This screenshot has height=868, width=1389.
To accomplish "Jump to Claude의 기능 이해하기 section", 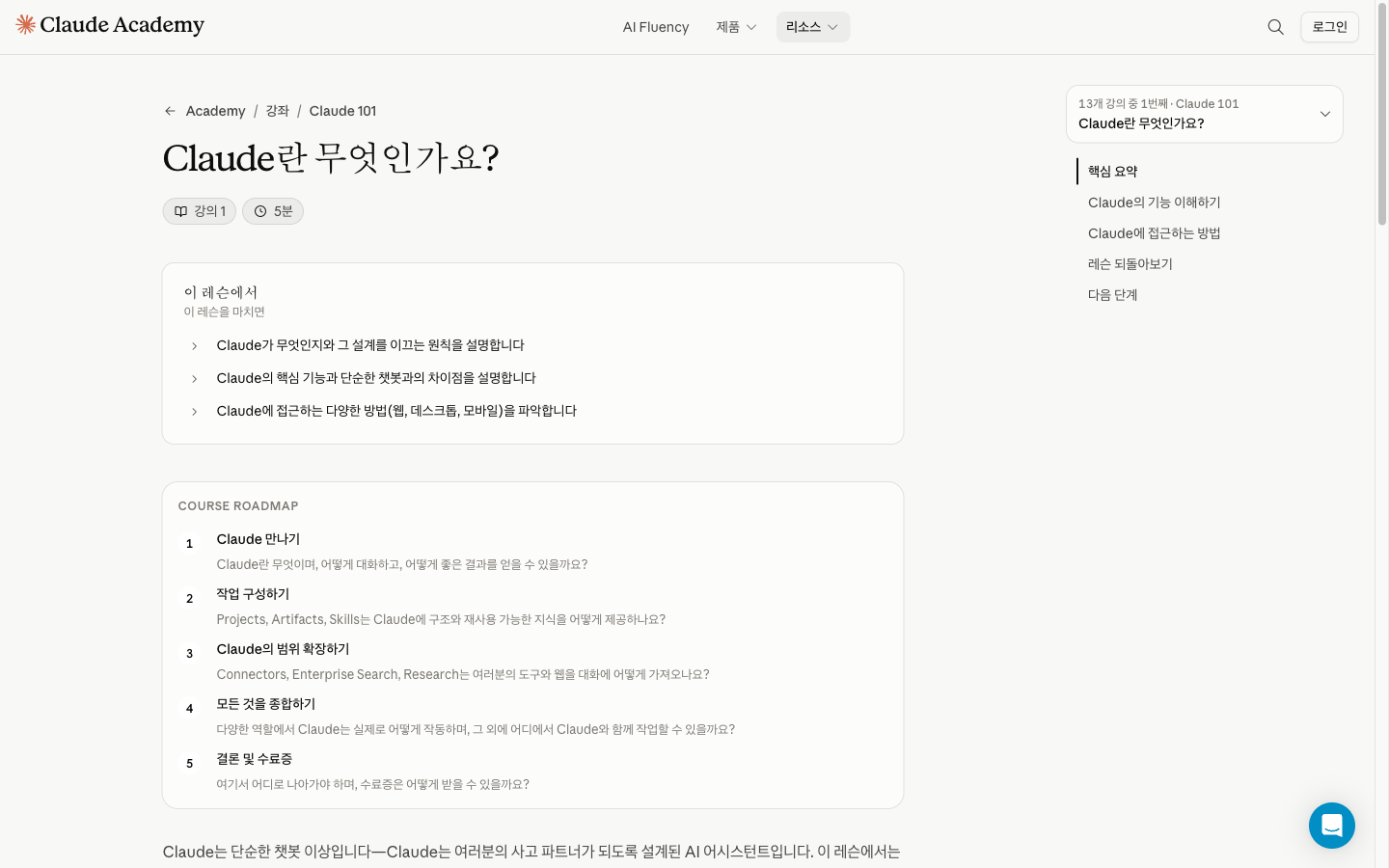I will [x=1154, y=203].
